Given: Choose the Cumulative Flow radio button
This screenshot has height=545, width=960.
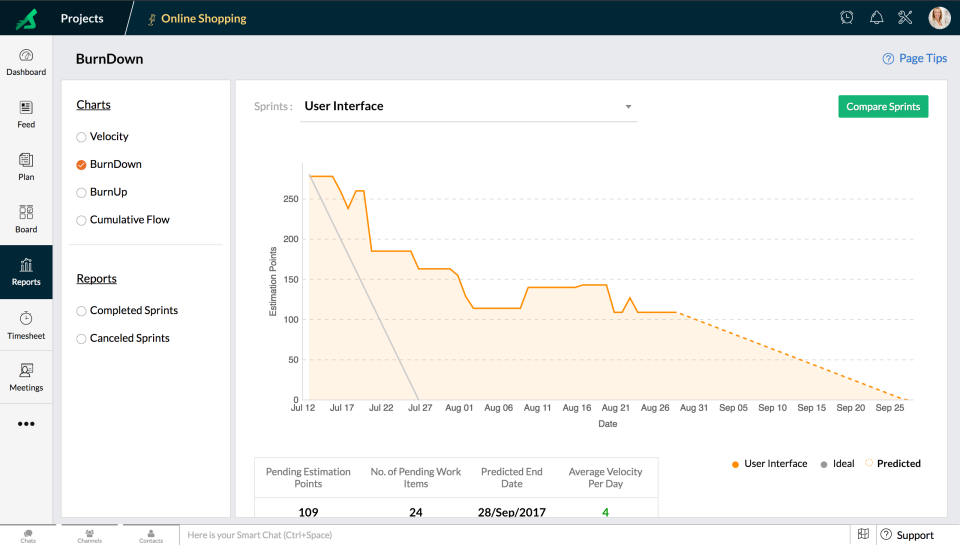Looking at the screenshot, I should pos(82,220).
